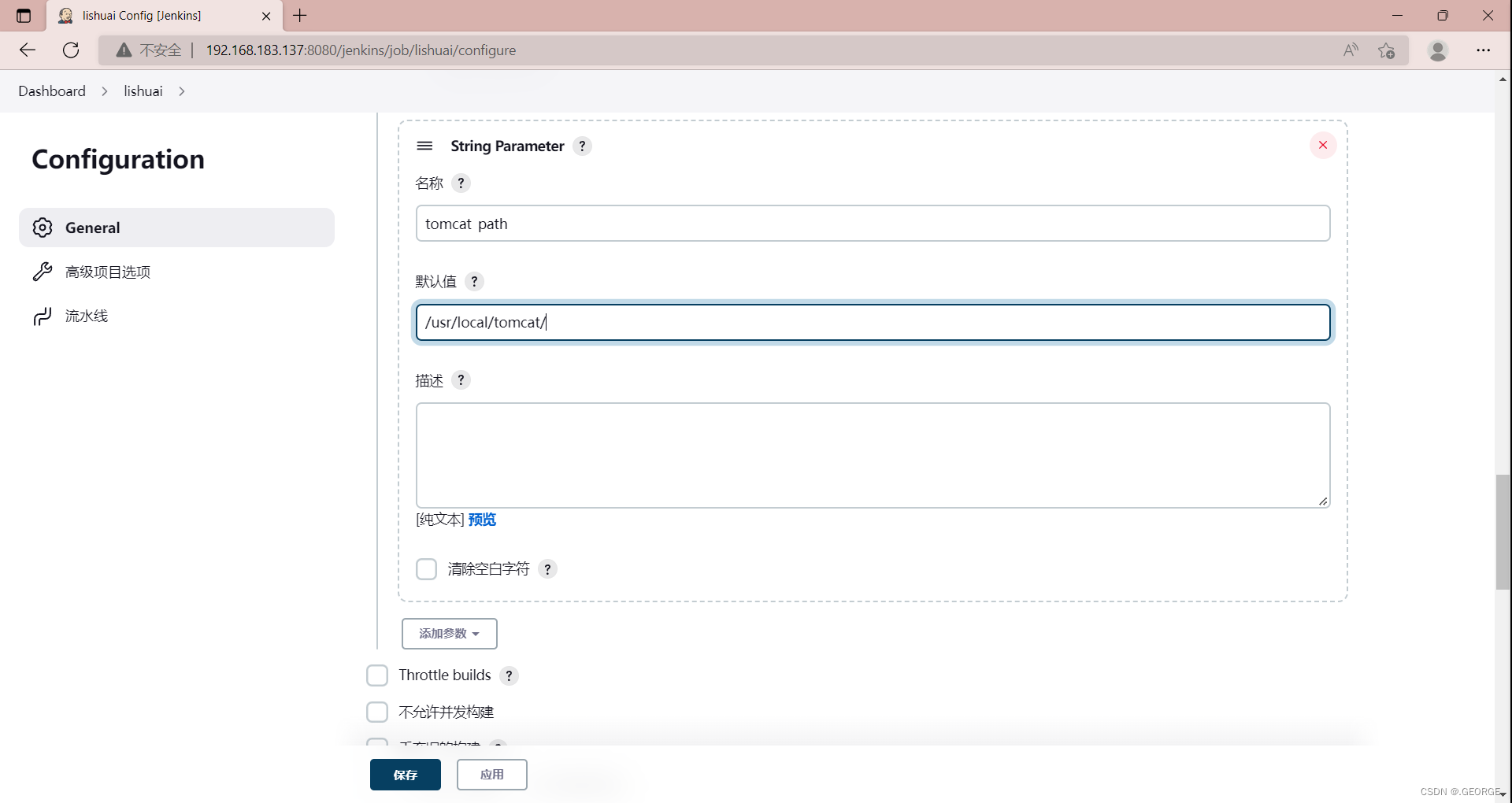Screen dimensions: 1512x803
Task: Close the lishuai Config tab
Action: point(266,16)
